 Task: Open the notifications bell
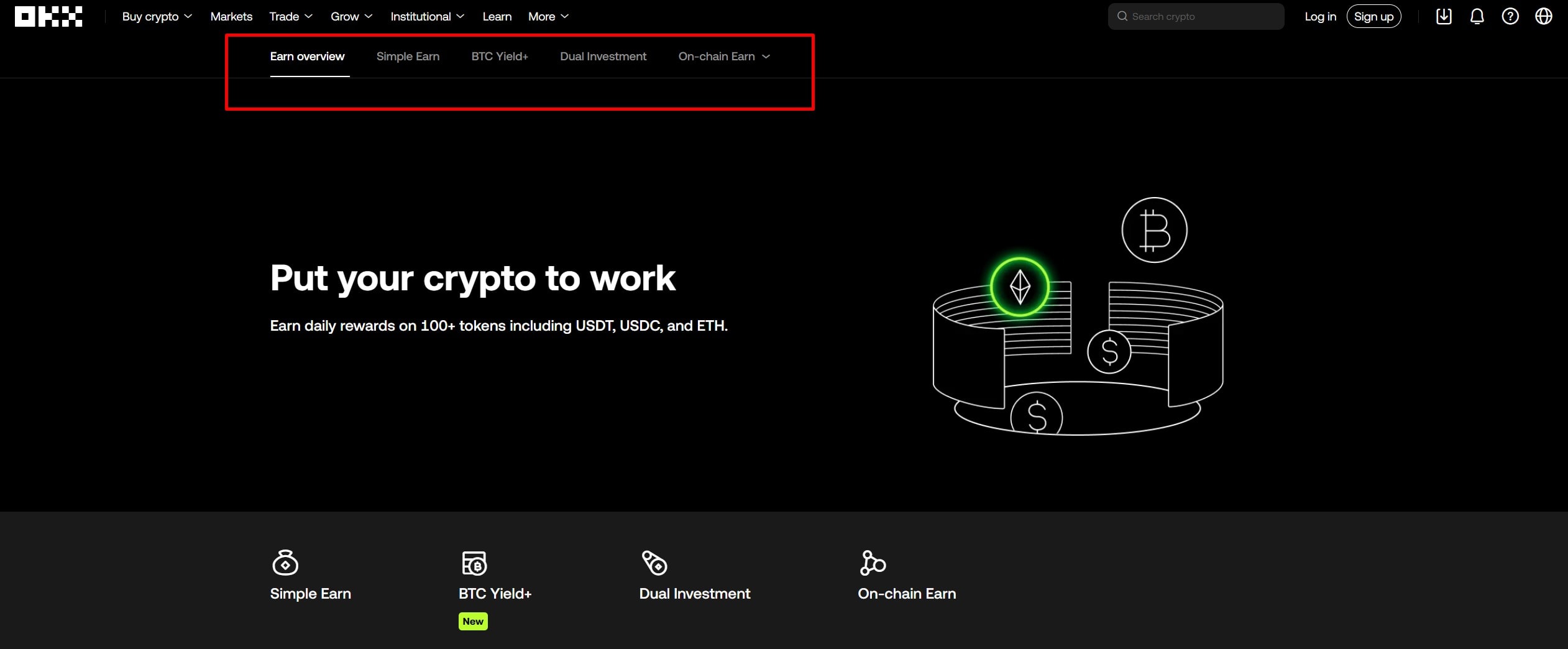[x=1477, y=16]
